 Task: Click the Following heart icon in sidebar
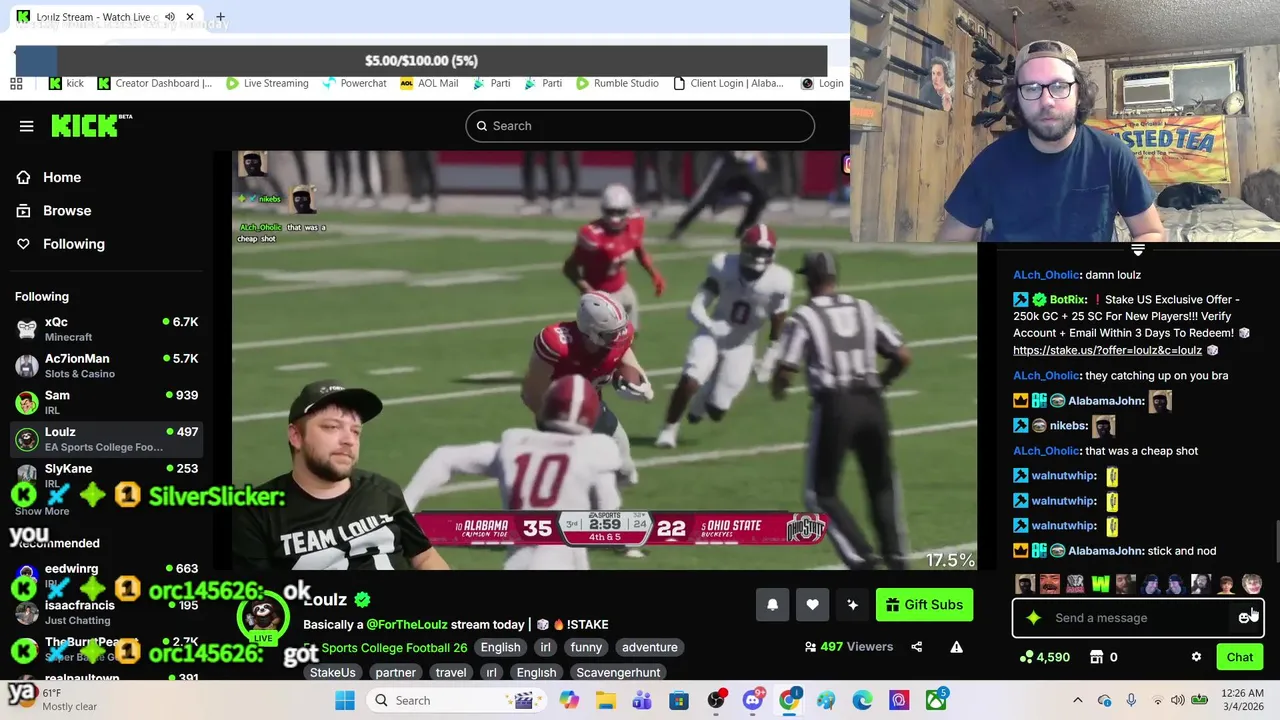click(x=23, y=244)
